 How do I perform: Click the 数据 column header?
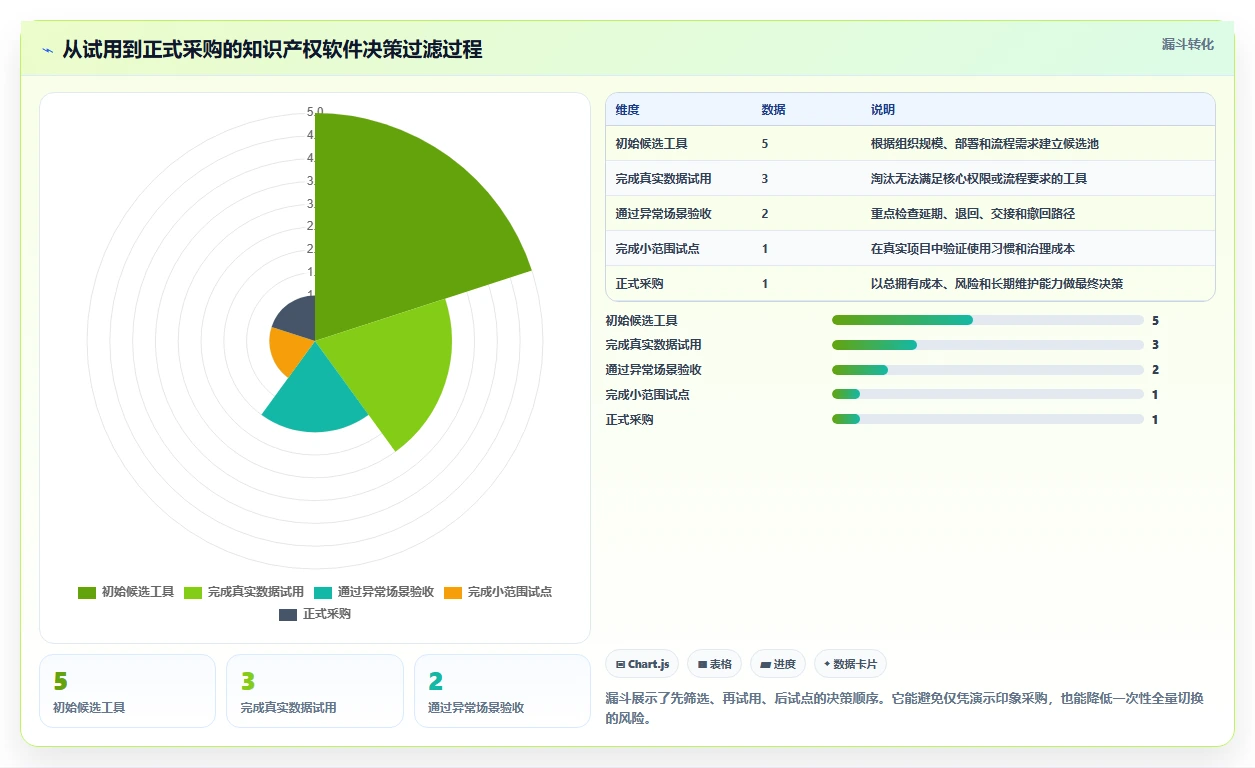(x=773, y=110)
